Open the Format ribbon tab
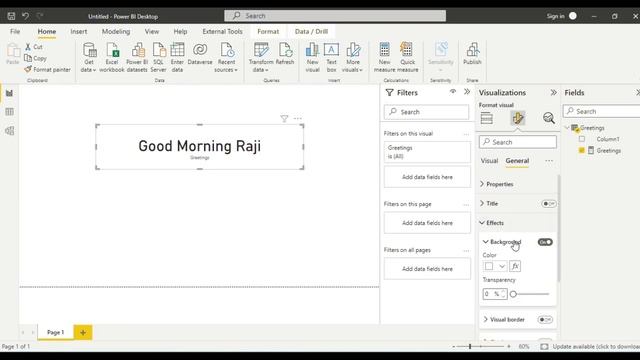Viewport: 640px width, 360px height. (x=268, y=31)
